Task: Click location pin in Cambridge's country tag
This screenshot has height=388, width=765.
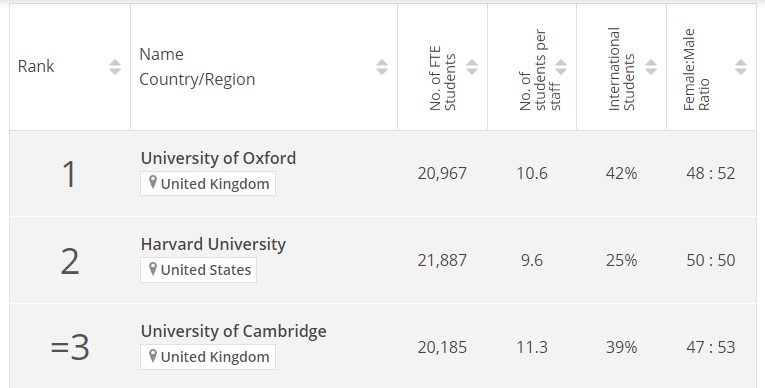Action: point(153,356)
